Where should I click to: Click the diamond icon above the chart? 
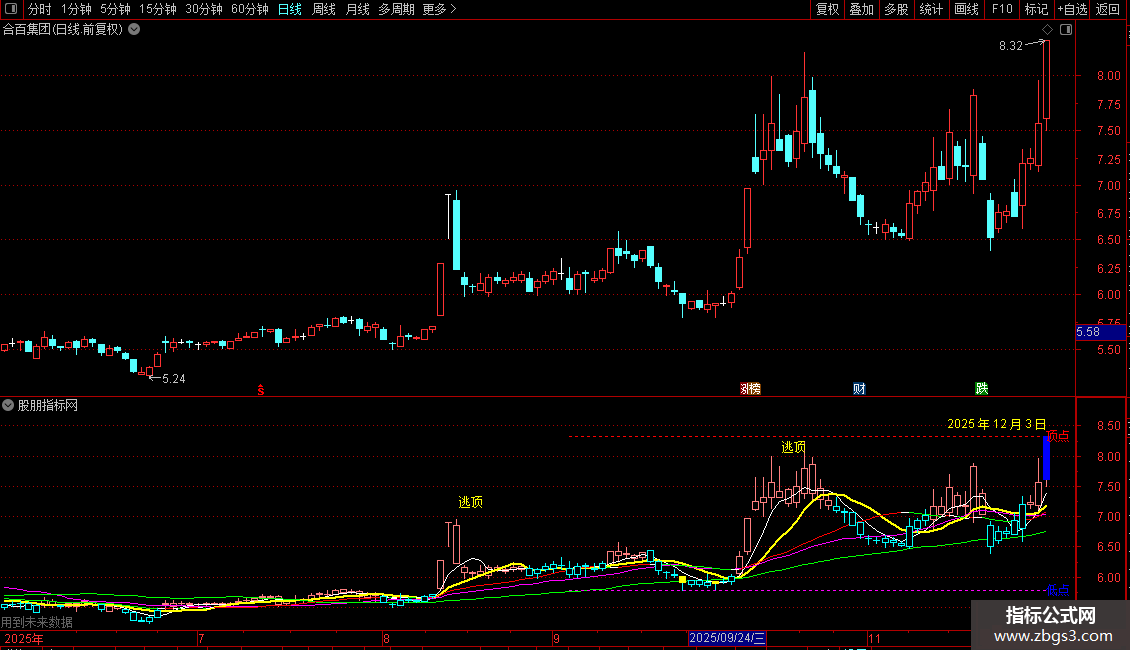pos(1047,30)
